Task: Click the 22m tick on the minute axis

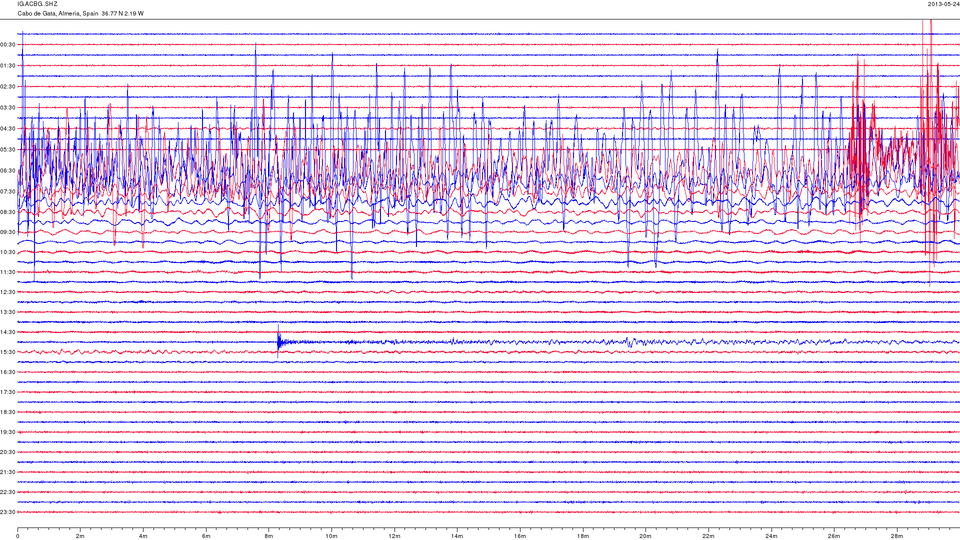Action: 708,536
